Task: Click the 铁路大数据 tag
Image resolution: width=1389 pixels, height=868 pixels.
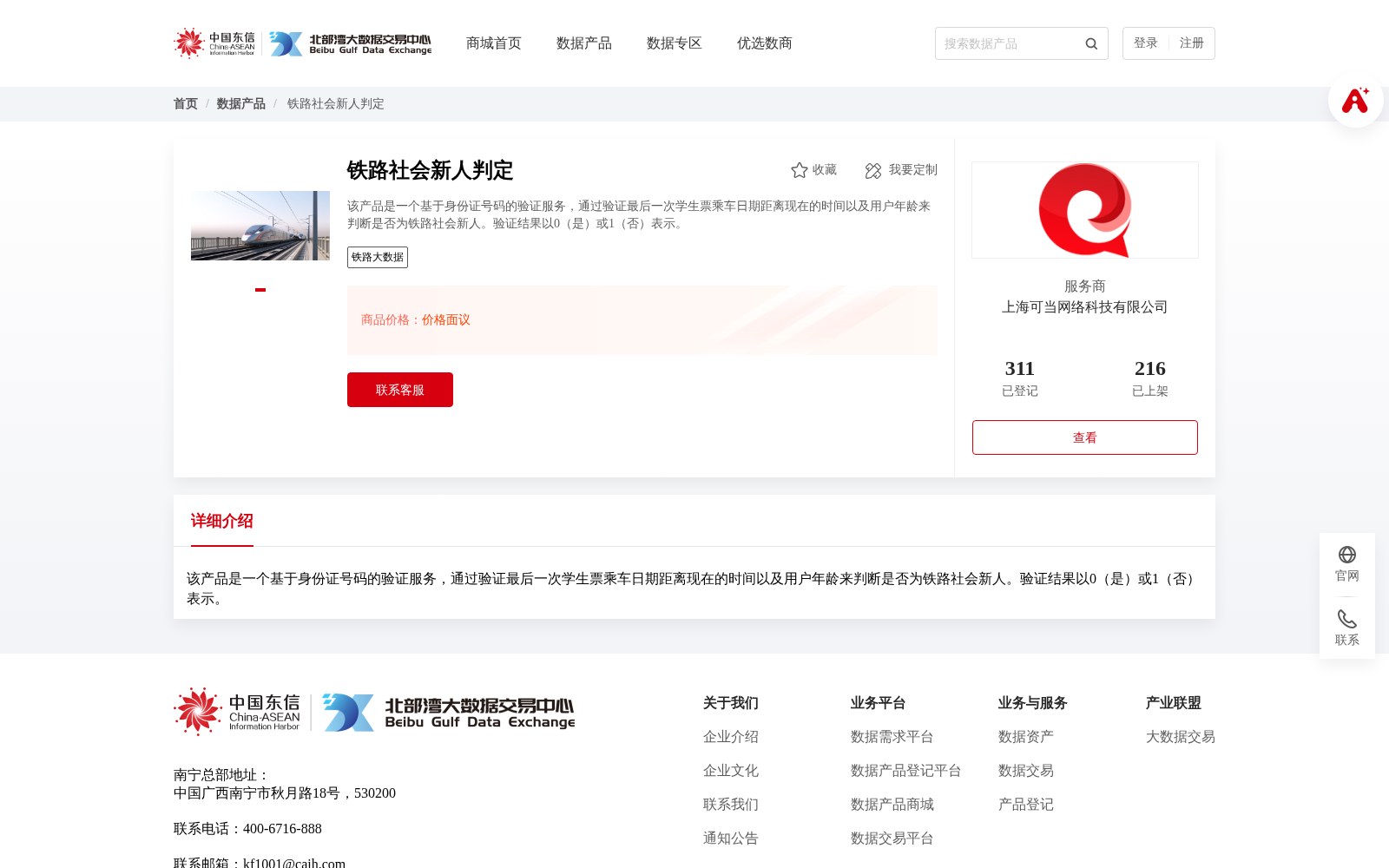Action: (378, 257)
